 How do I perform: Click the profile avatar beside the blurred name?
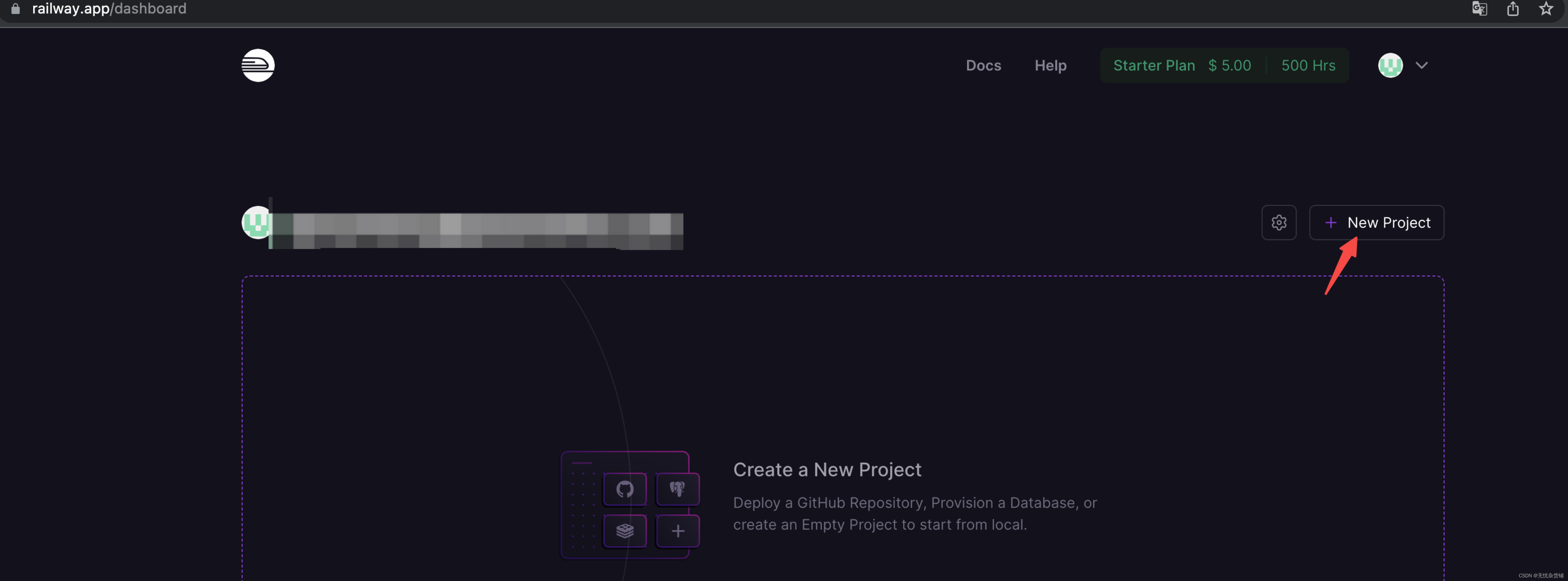[x=256, y=223]
